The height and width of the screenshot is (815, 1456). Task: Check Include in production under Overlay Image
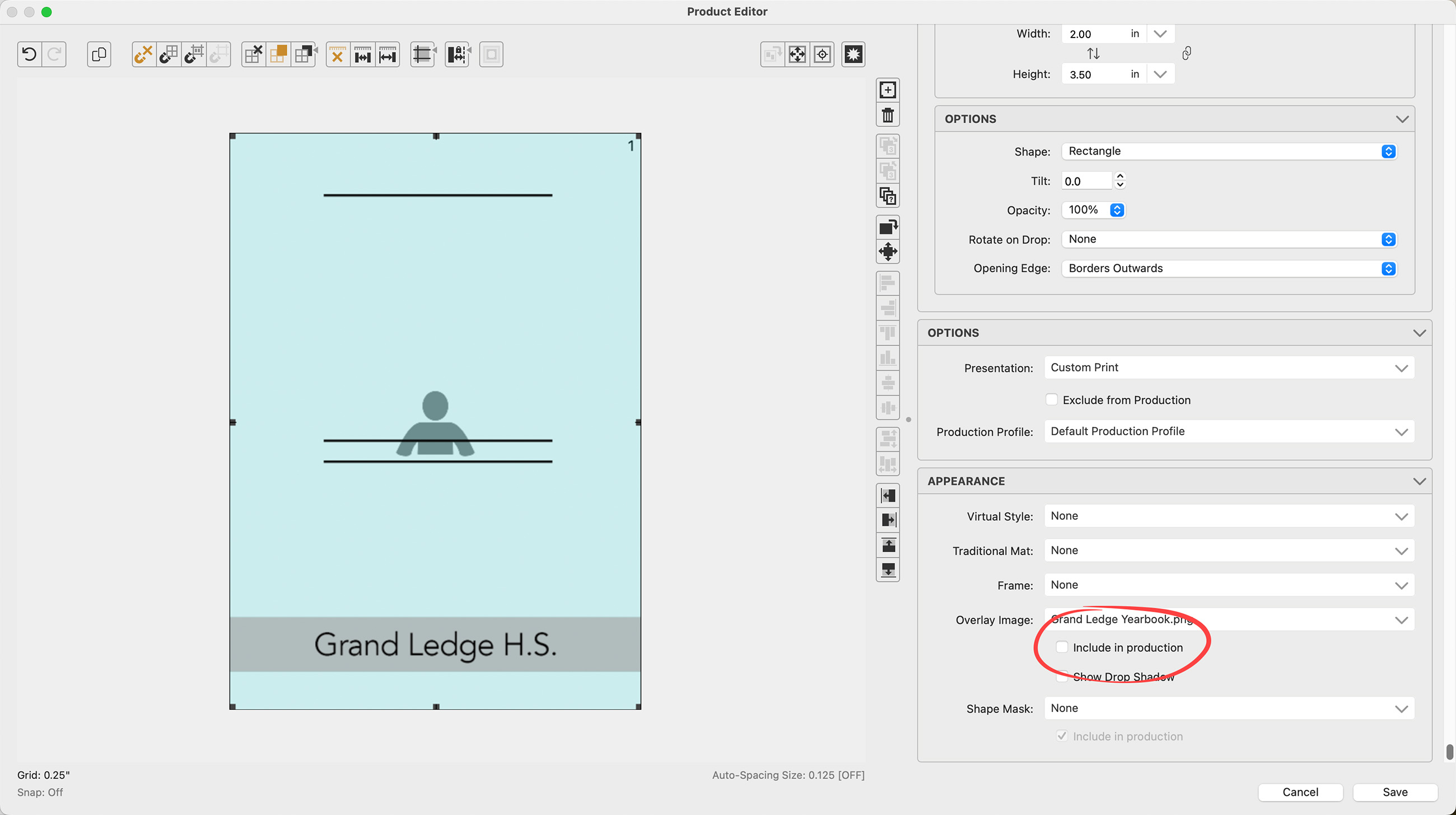1062,647
